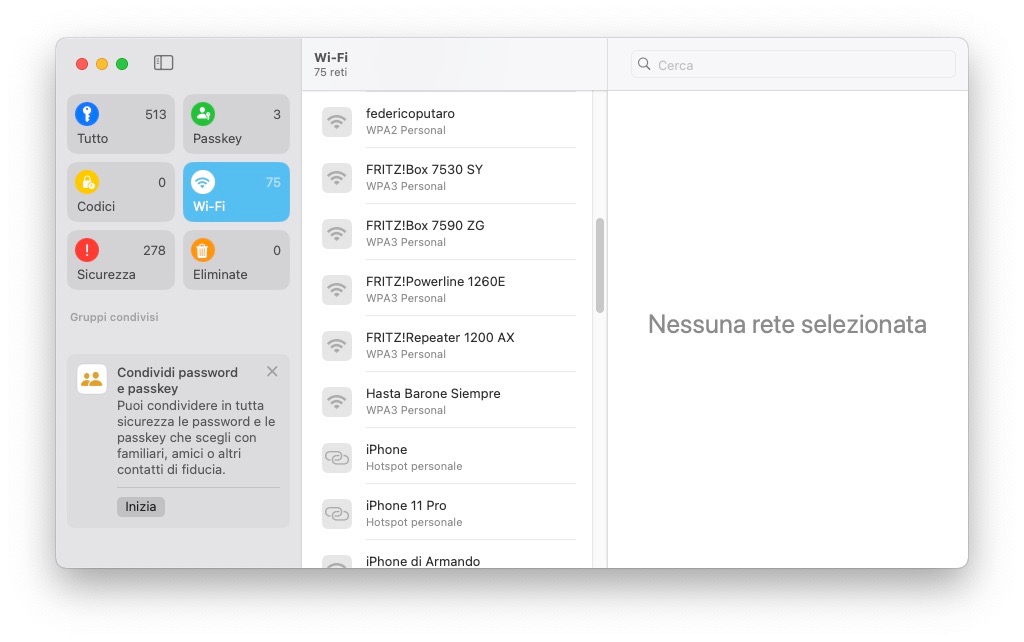This screenshot has height=642, width=1024.
Task: Open the Sicurezza security category
Action: pyautogui.click(x=121, y=260)
